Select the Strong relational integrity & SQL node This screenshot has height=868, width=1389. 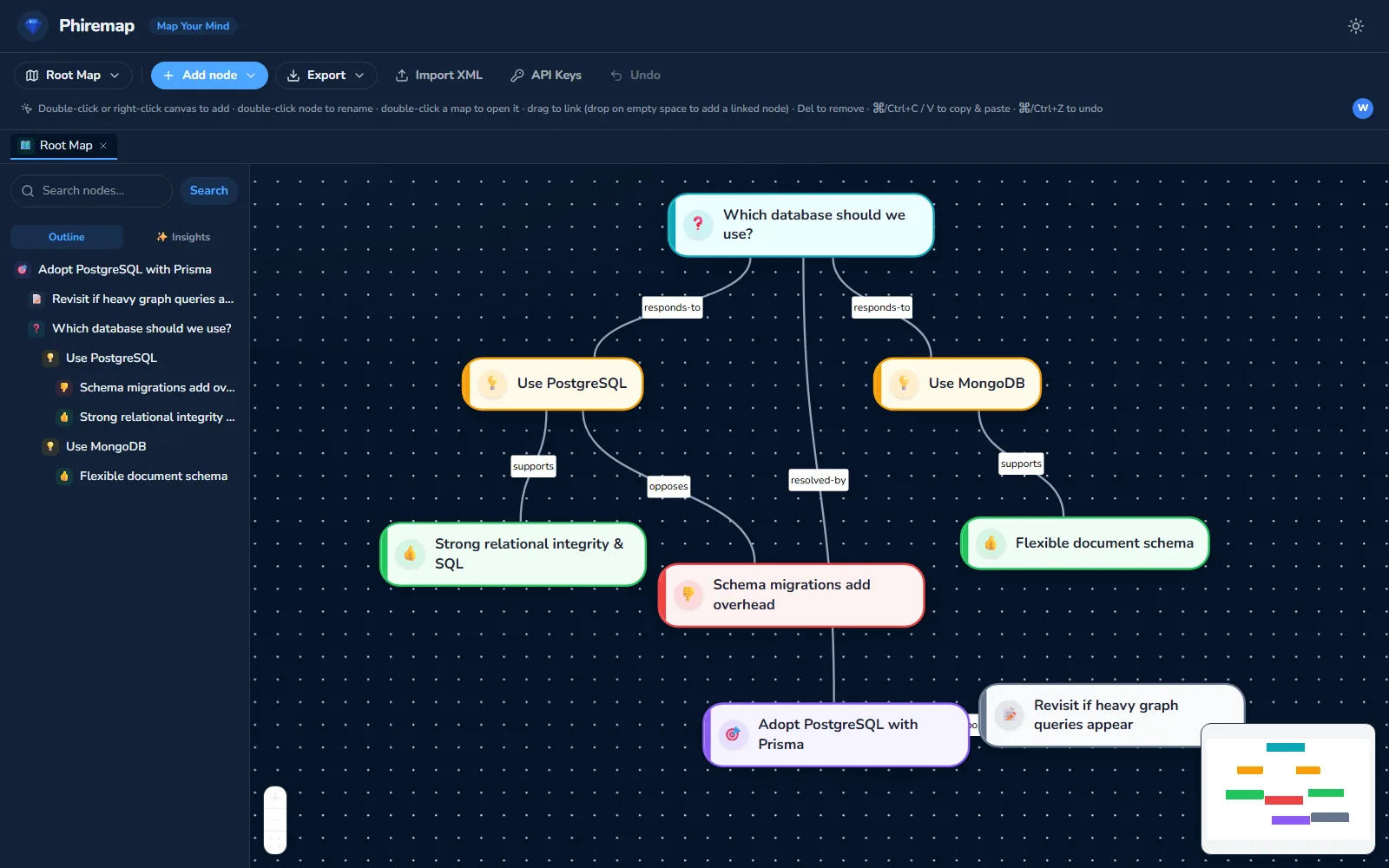513,554
